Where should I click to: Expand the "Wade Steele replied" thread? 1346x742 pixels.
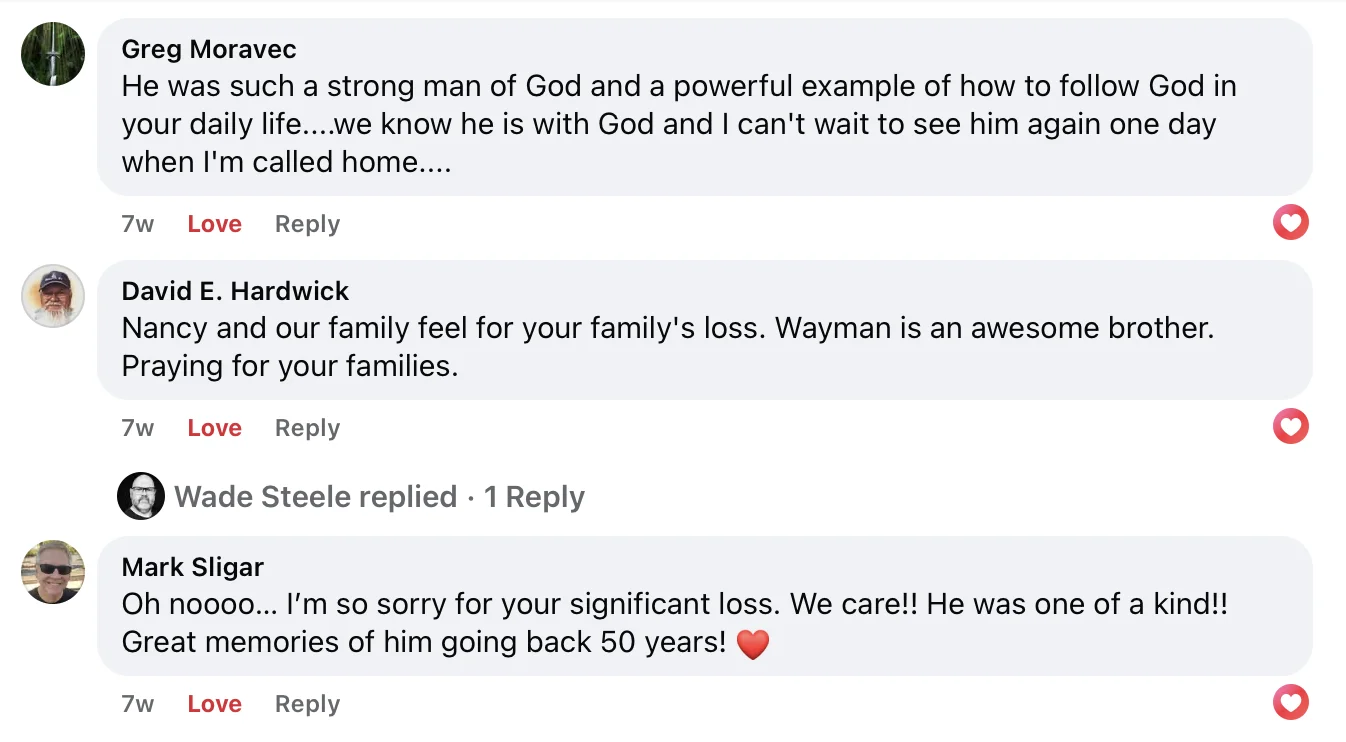click(315, 497)
